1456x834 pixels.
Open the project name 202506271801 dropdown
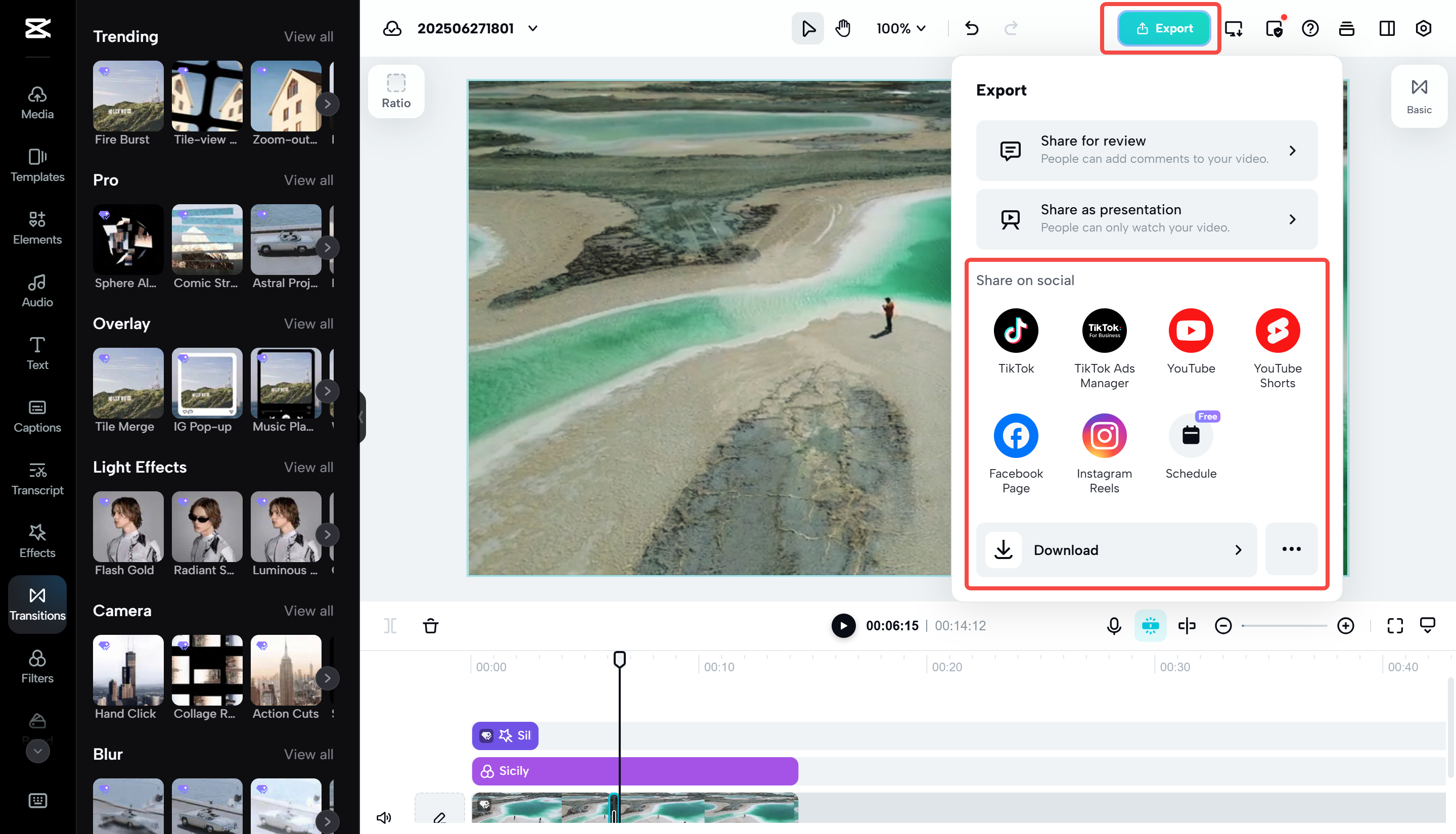pos(533,28)
